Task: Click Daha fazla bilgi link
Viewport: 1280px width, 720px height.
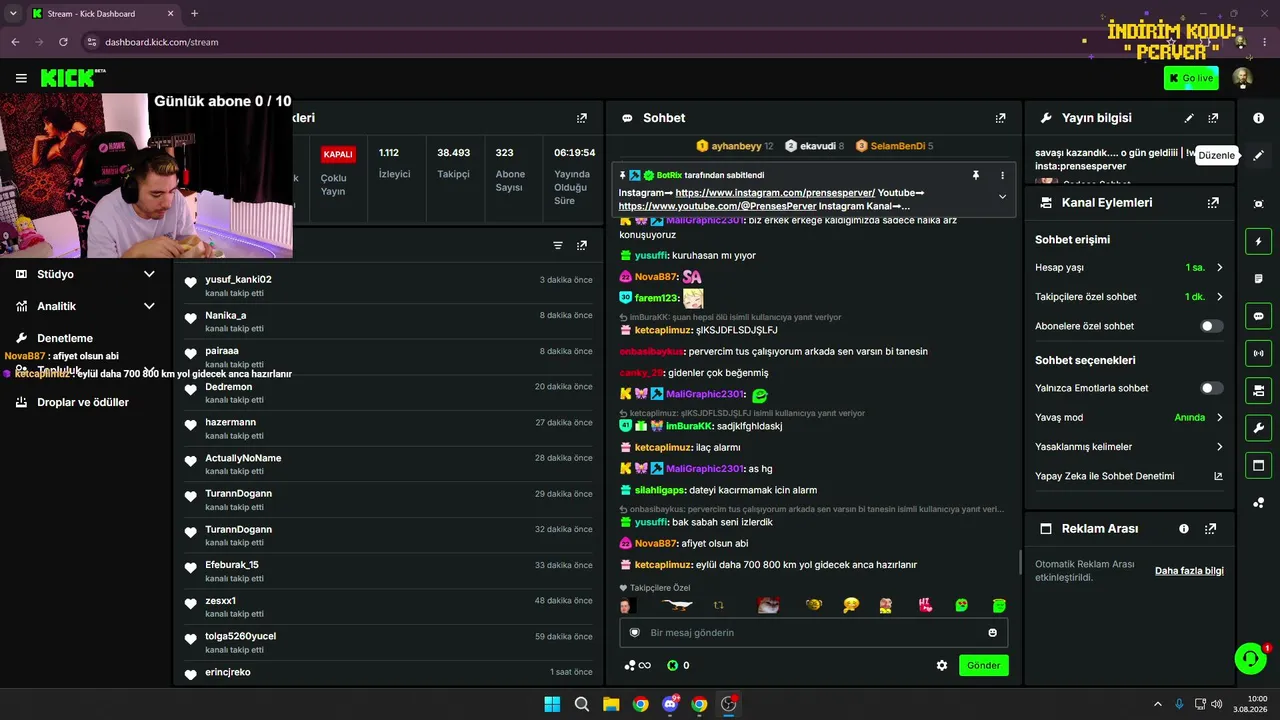Action: (x=1189, y=571)
